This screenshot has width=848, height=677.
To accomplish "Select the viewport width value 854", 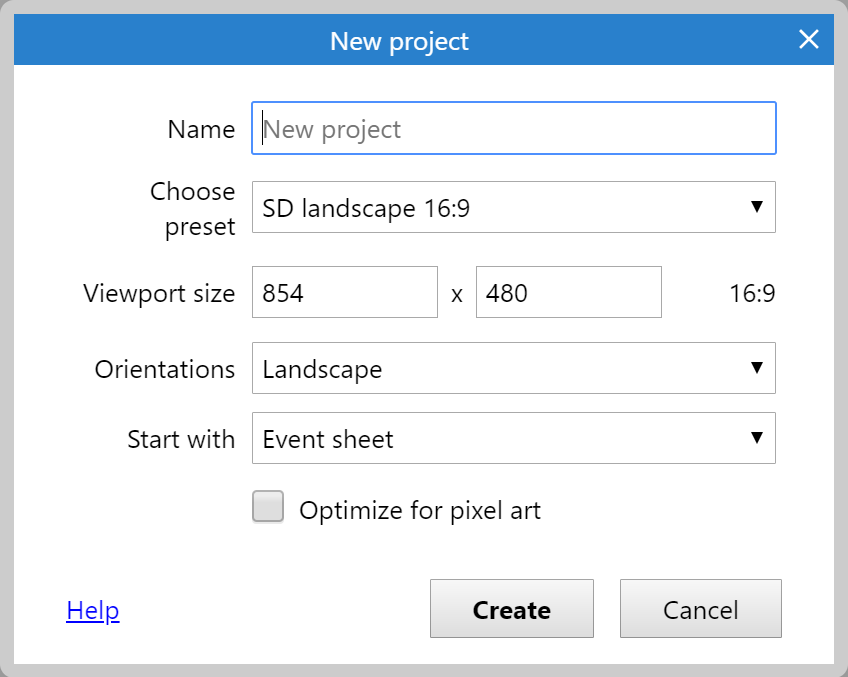I will (344, 292).
